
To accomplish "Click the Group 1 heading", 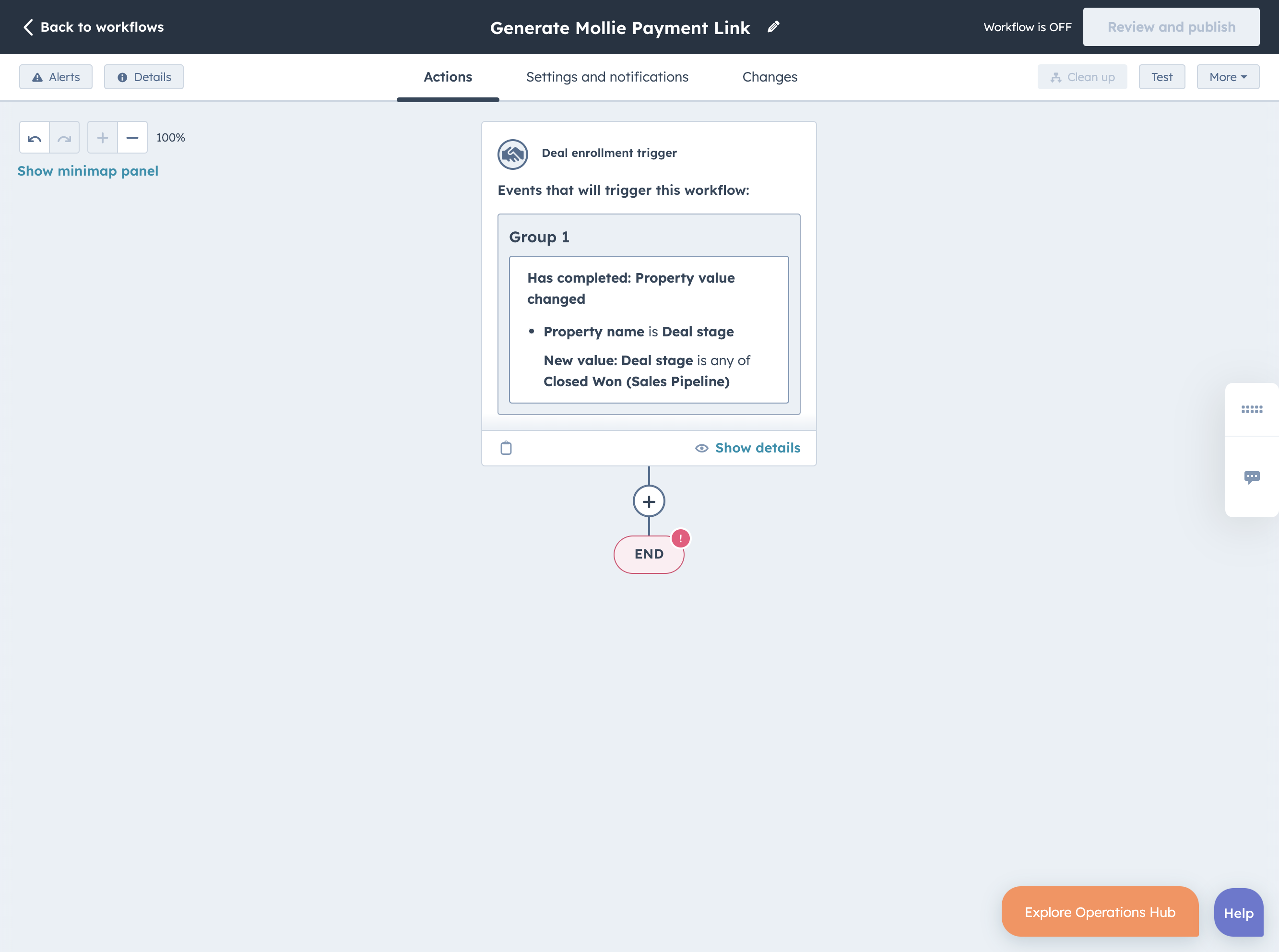I will (x=539, y=237).
